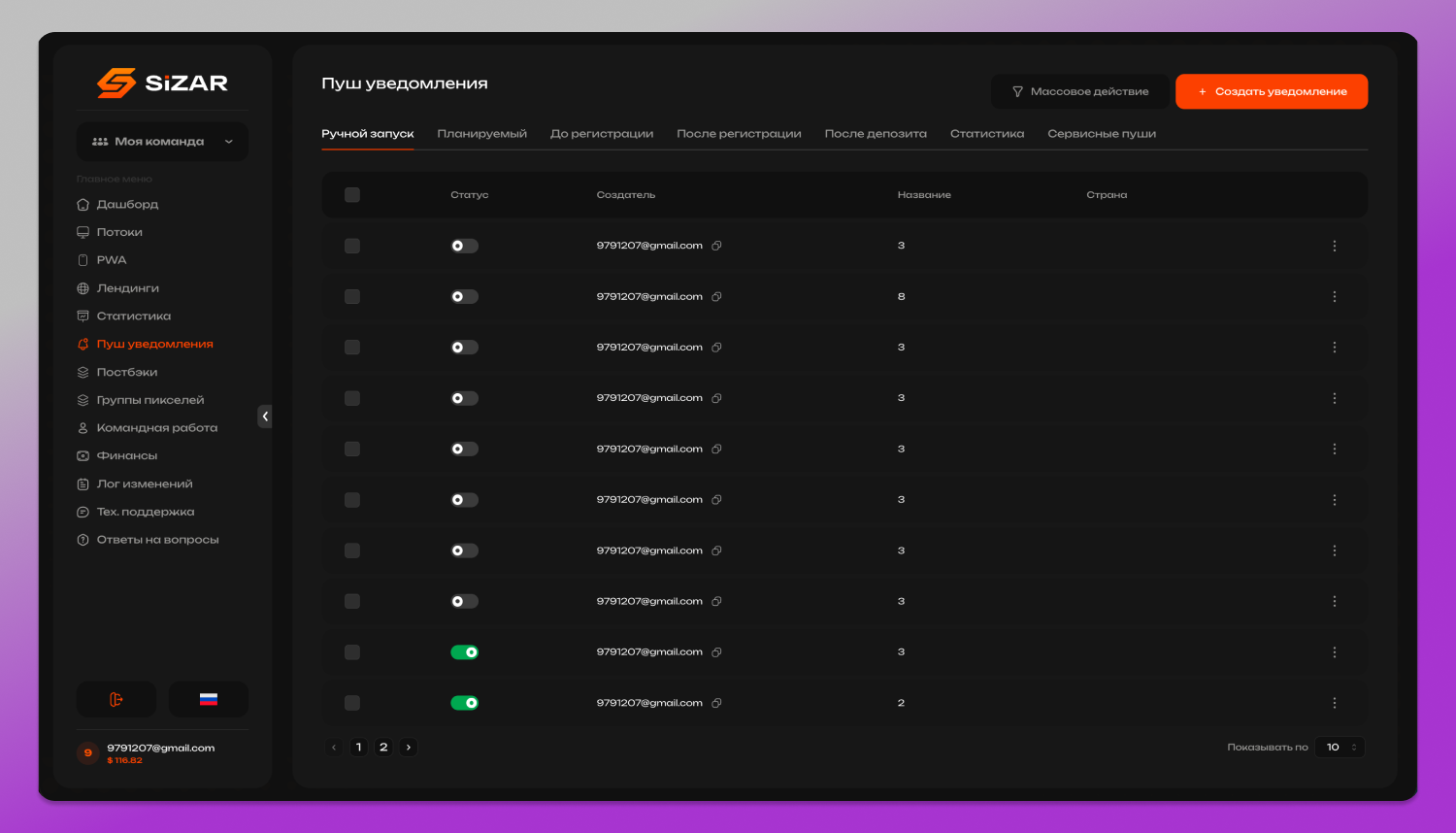The width and height of the screenshot is (1456, 833).
Task: Open three-dot menu for row named 2
Action: (1335, 703)
